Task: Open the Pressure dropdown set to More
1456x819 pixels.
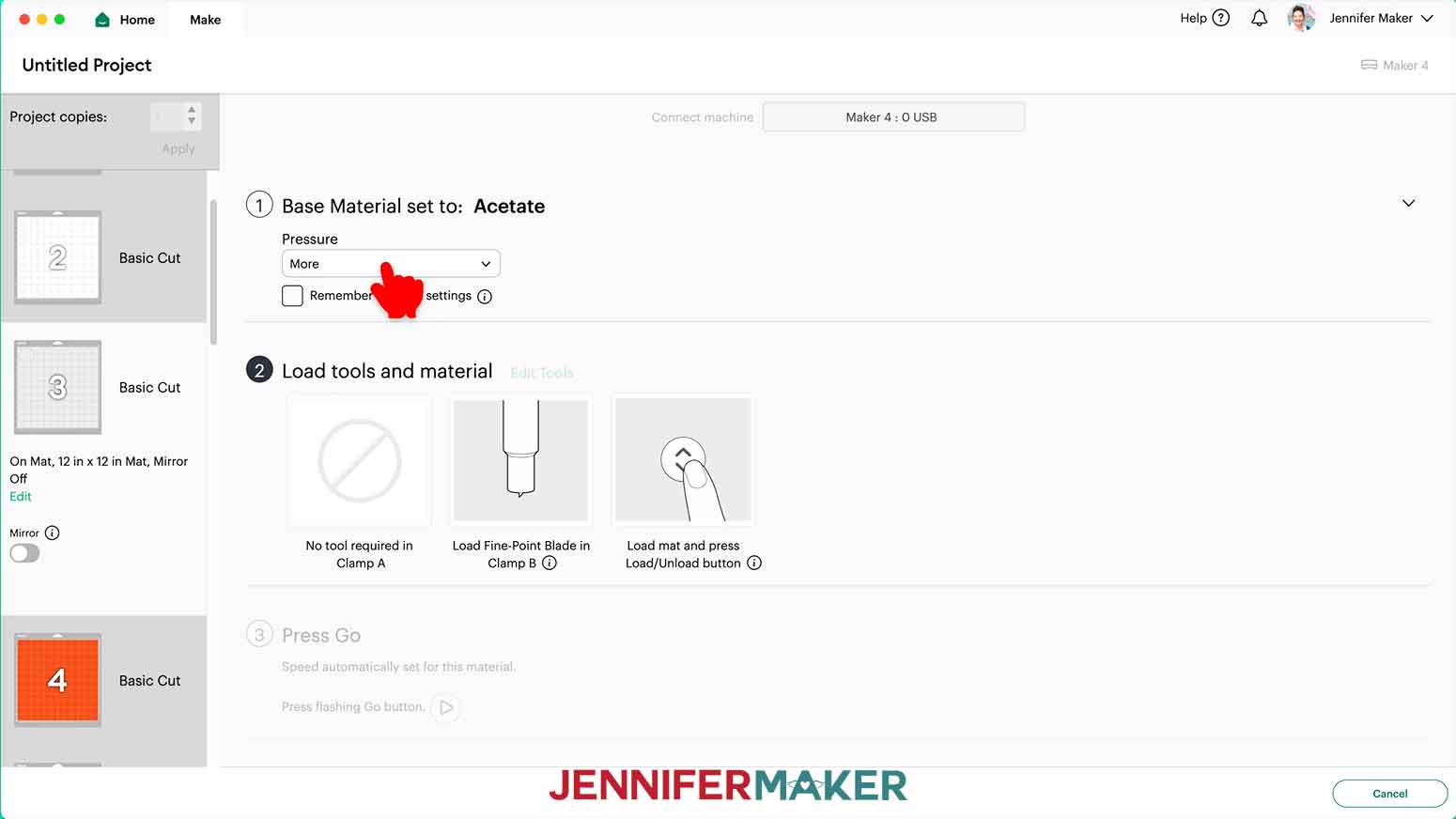Action: (x=391, y=264)
